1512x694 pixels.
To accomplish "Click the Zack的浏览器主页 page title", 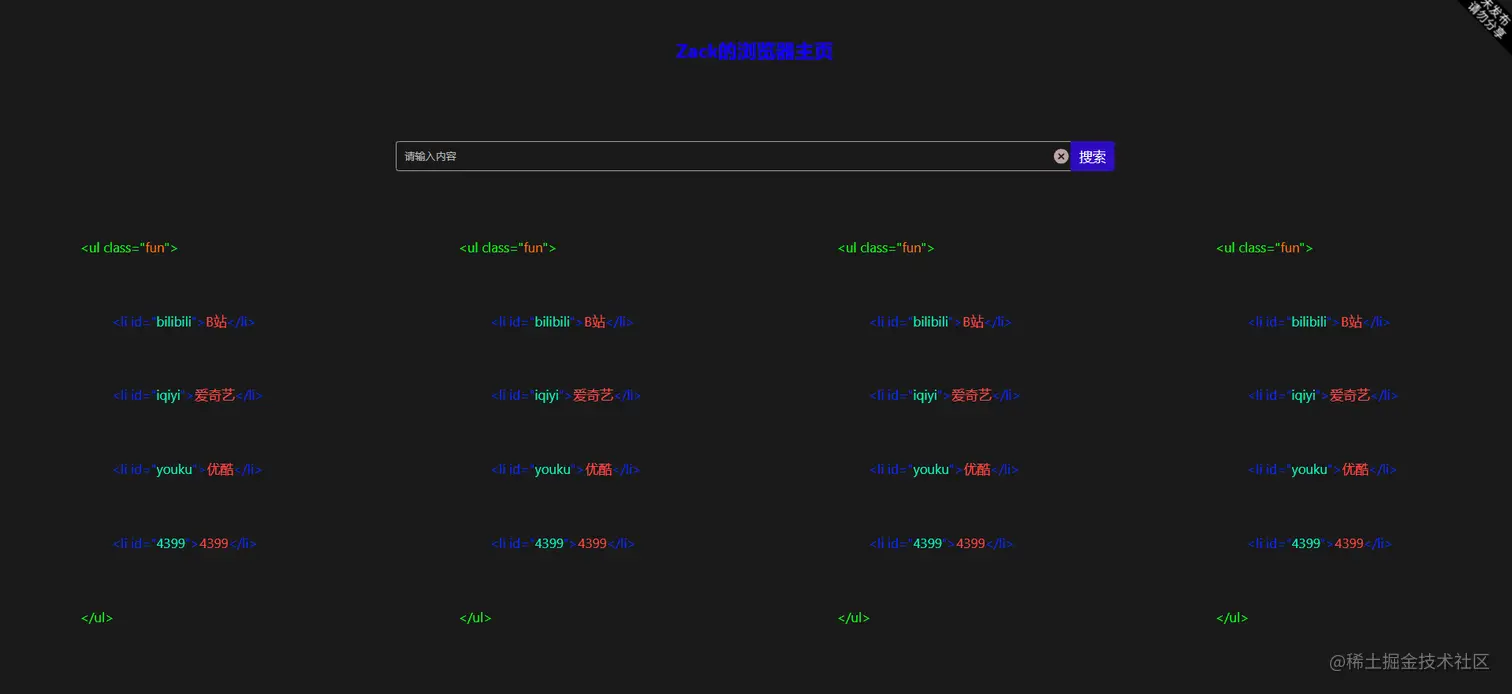I will click(x=754, y=51).
